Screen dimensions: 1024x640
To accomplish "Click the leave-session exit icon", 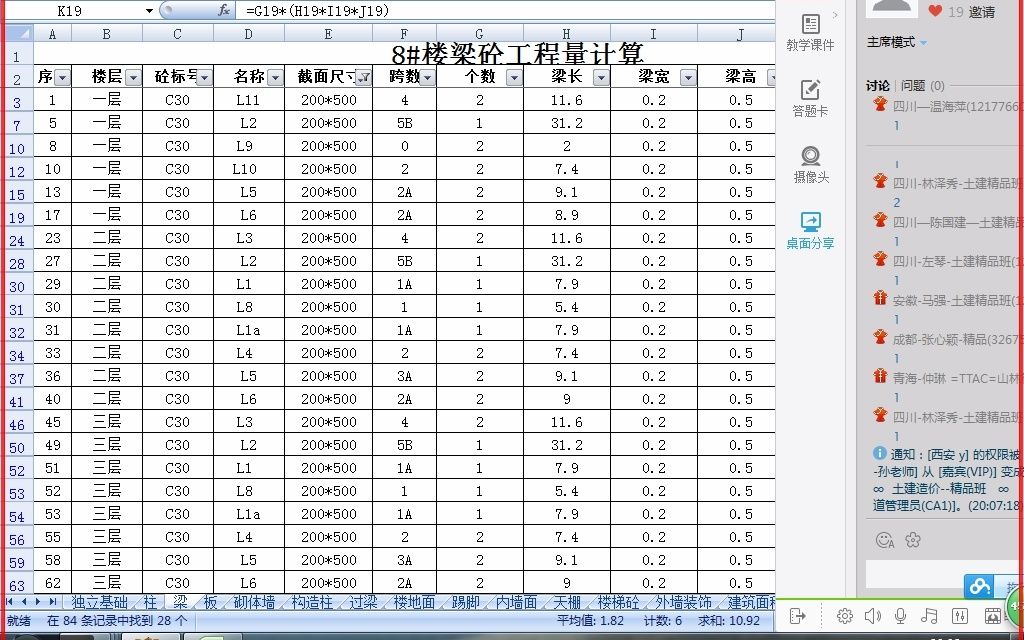I will [x=798, y=615].
